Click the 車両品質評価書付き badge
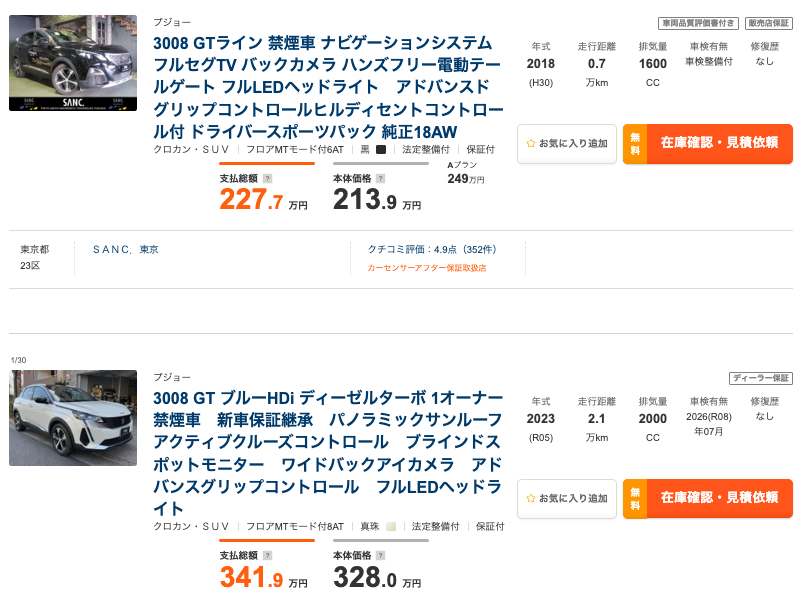 699,23
